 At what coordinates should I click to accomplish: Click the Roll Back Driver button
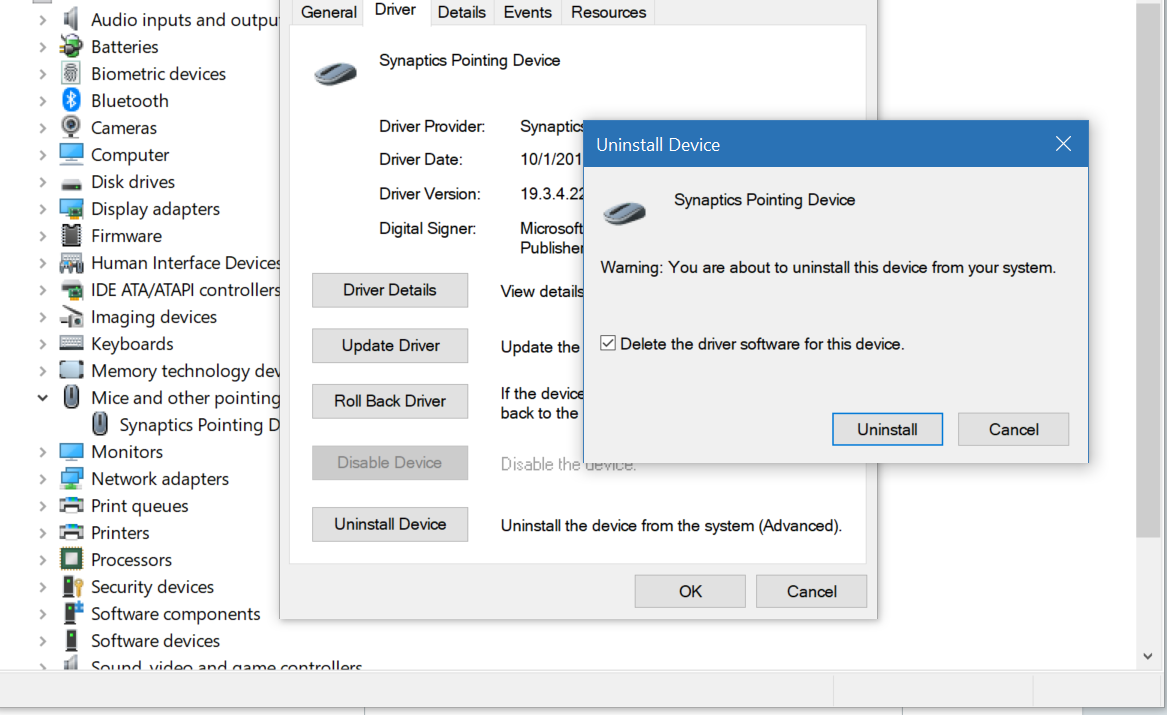(x=390, y=401)
